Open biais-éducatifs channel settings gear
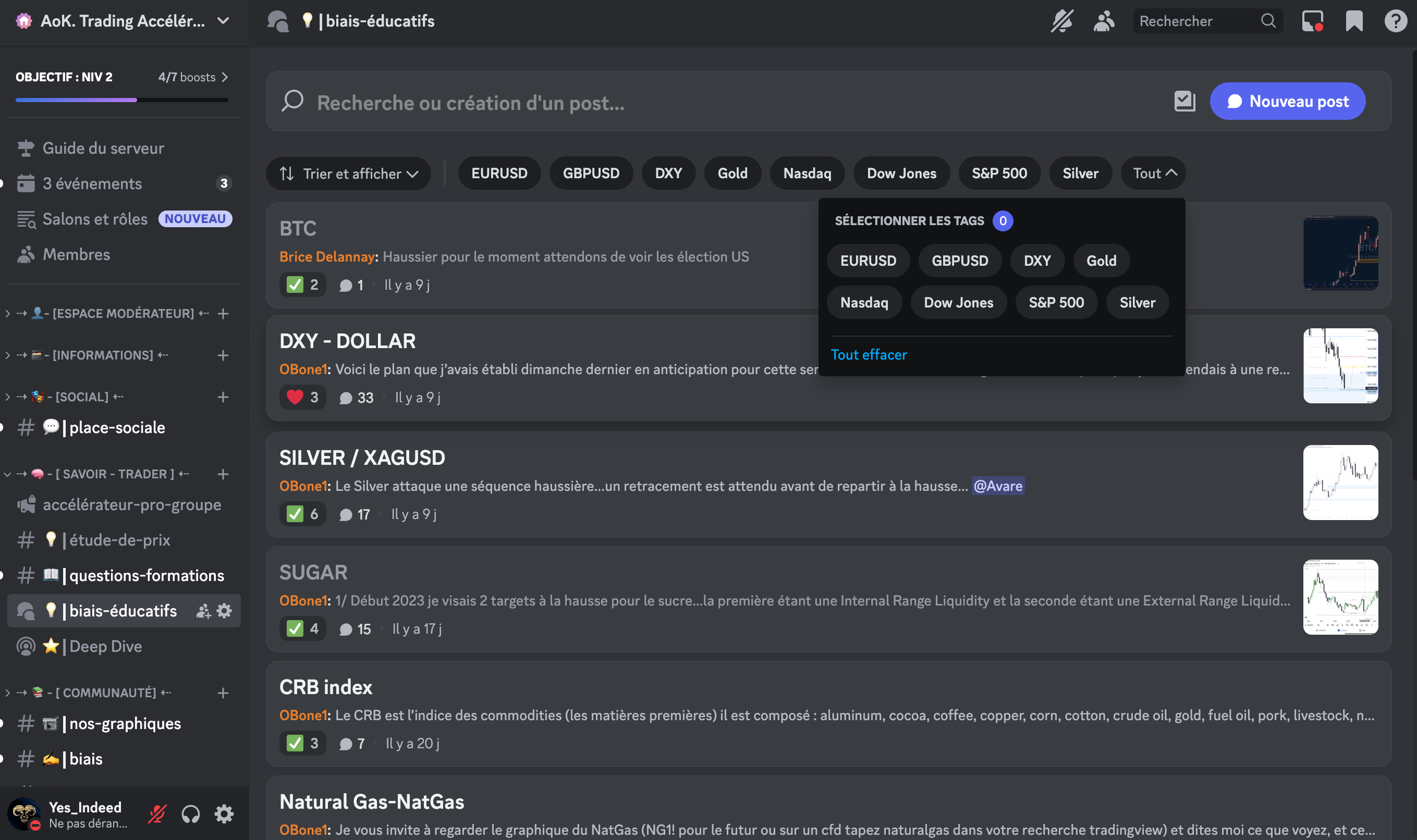Screen dimensions: 1417x840 (x=225, y=611)
